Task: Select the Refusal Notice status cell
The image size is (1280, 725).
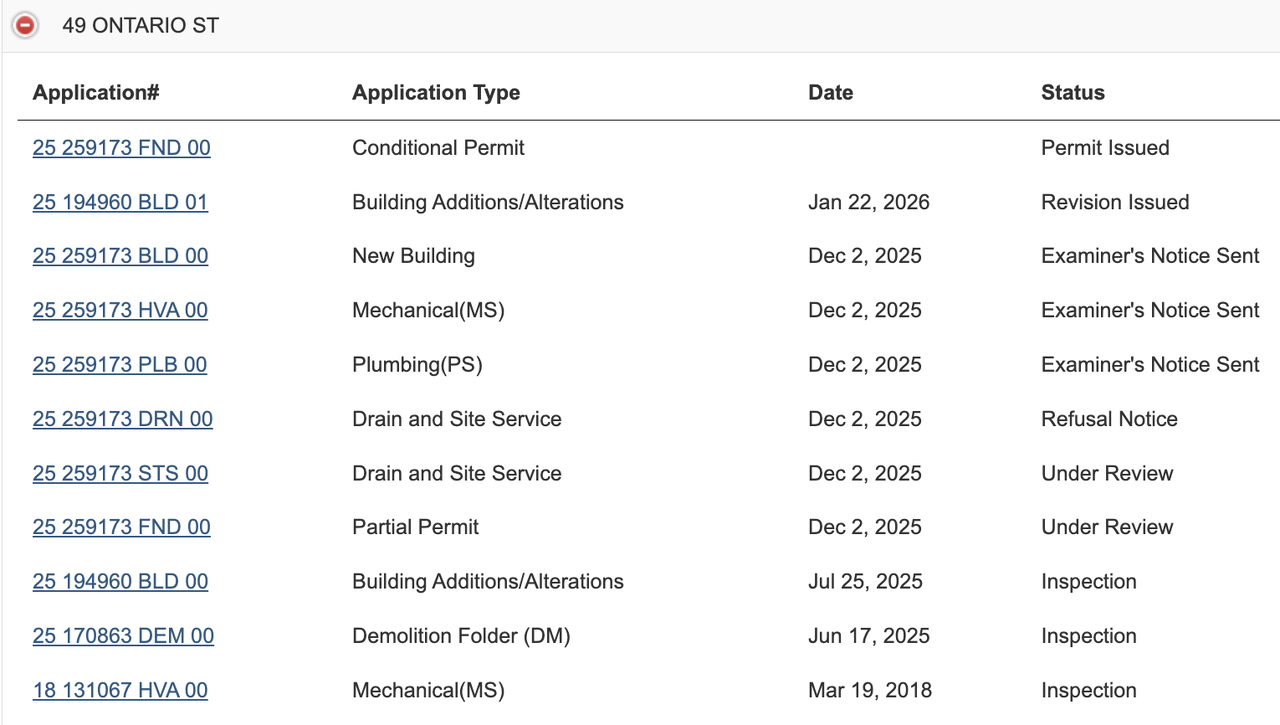Action: 1109,419
